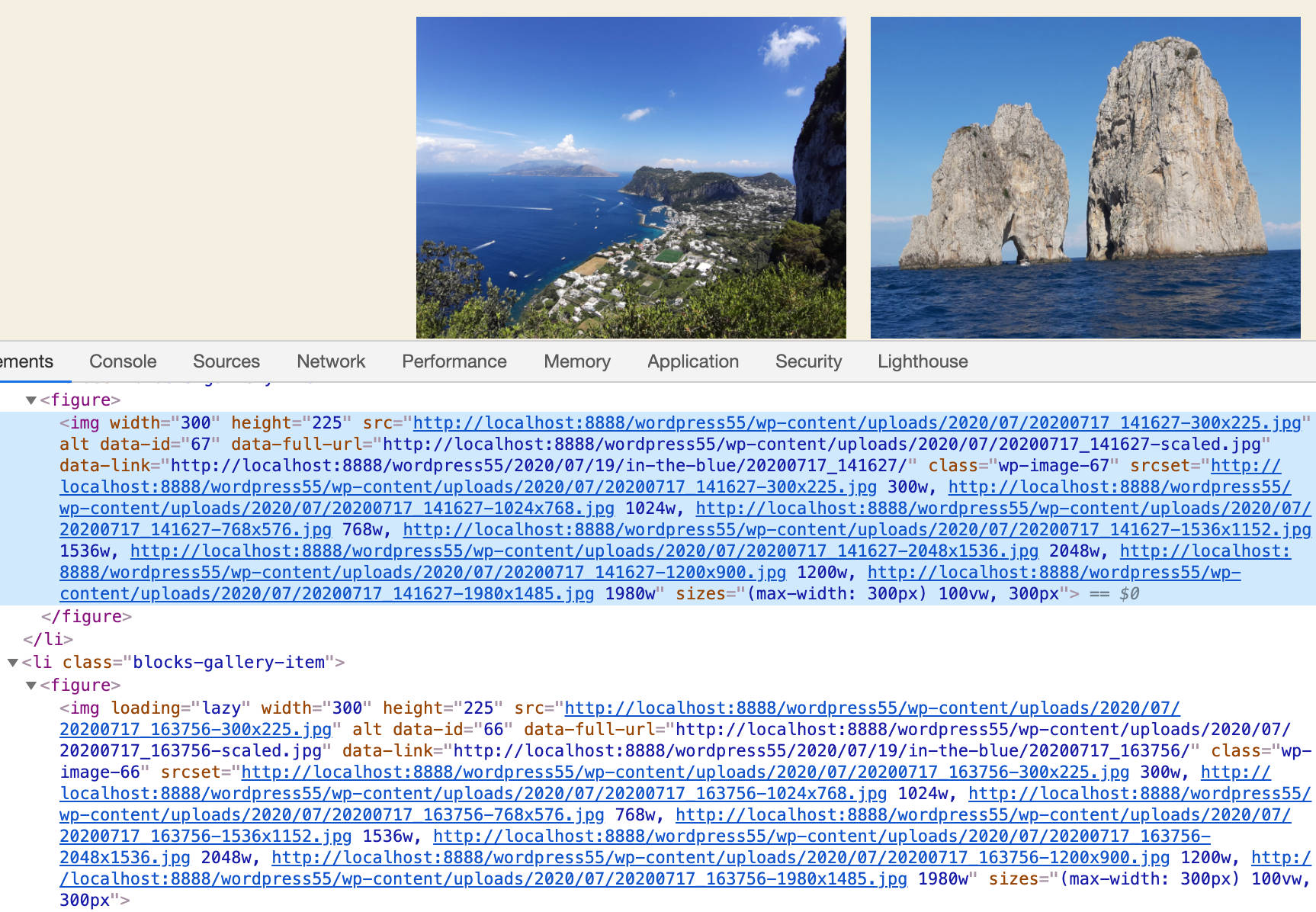Screen dimensions: 1316x912
Task: Click the 141627-1024x768.jpg srcset link
Action: (335, 508)
